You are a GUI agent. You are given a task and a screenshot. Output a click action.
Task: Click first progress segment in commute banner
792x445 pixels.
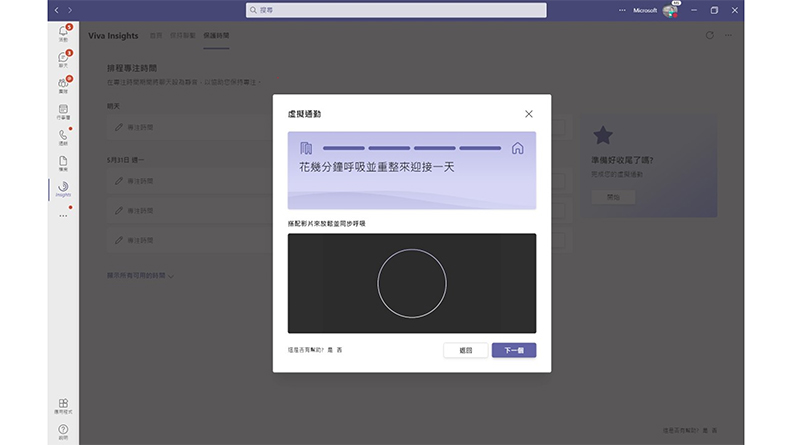point(343,148)
